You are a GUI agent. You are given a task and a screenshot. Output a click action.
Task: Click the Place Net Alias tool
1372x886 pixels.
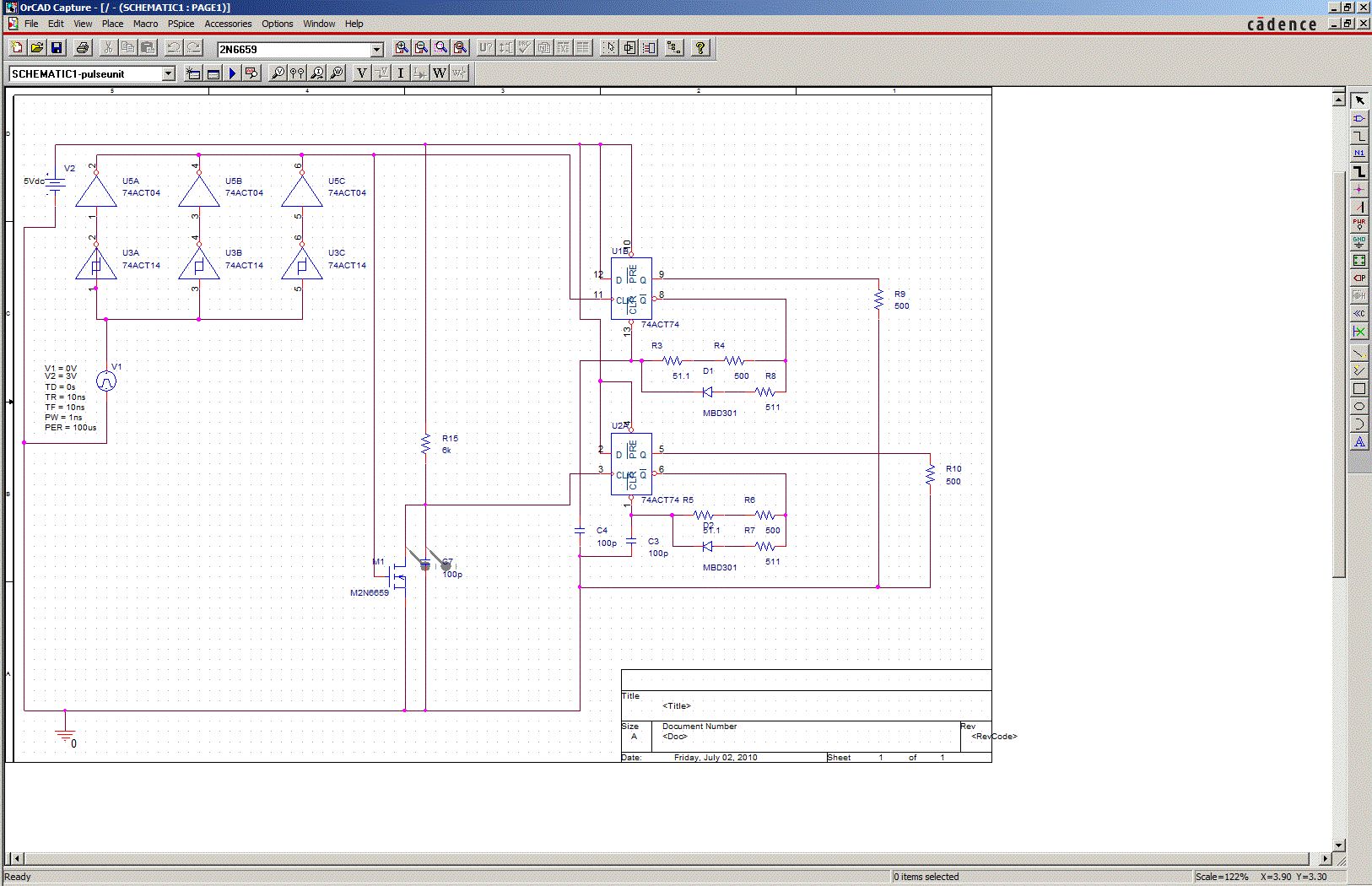[x=1358, y=154]
